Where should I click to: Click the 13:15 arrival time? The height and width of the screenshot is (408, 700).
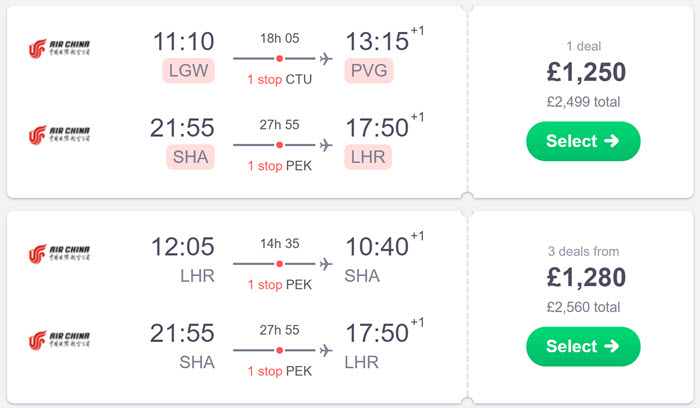point(377,42)
